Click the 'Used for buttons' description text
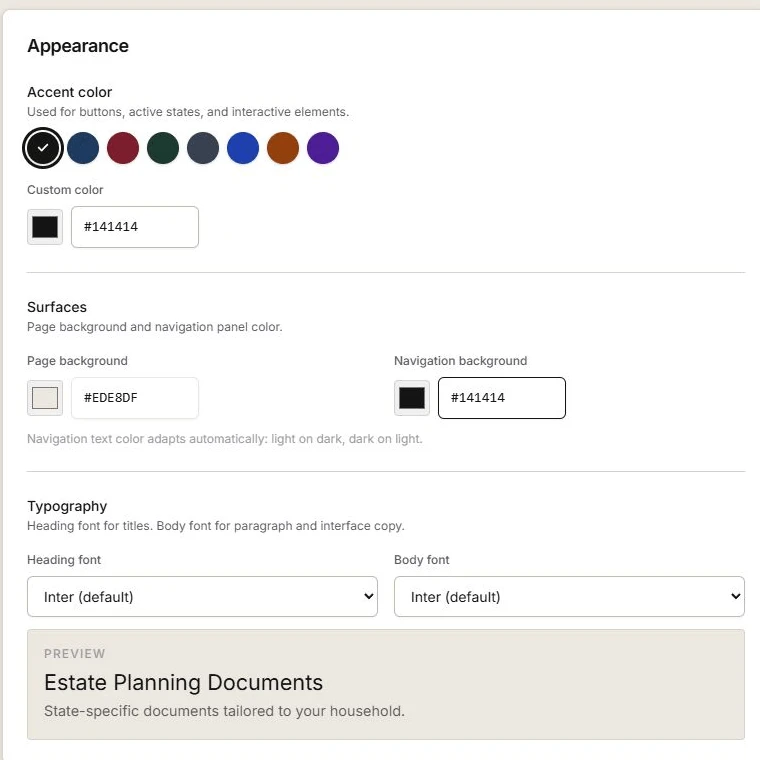760x760 pixels. (x=188, y=112)
